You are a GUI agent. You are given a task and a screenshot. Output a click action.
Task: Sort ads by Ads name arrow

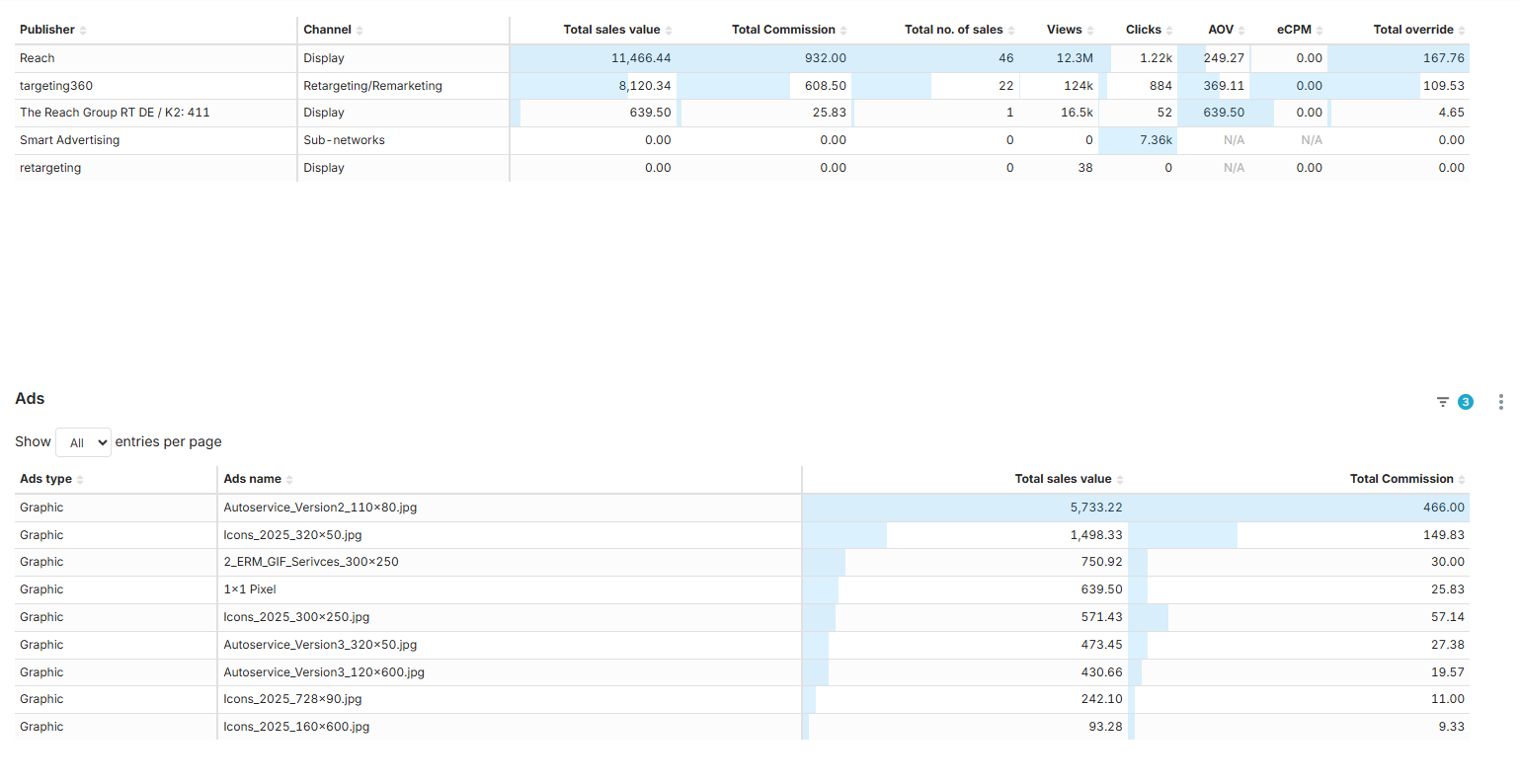(x=289, y=480)
